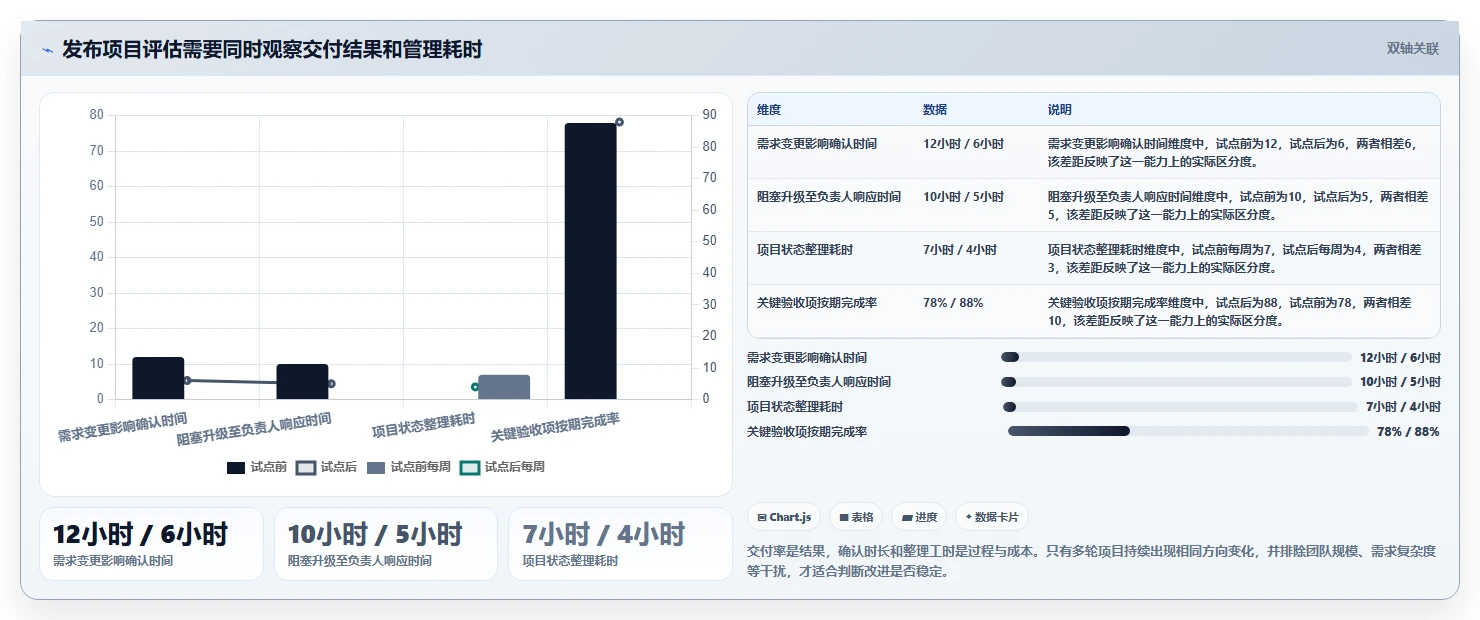1480x620 pixels.
Task: Click the progress bar for 阻塞升级至负责人响应时间
Action: coord(1176,382)
